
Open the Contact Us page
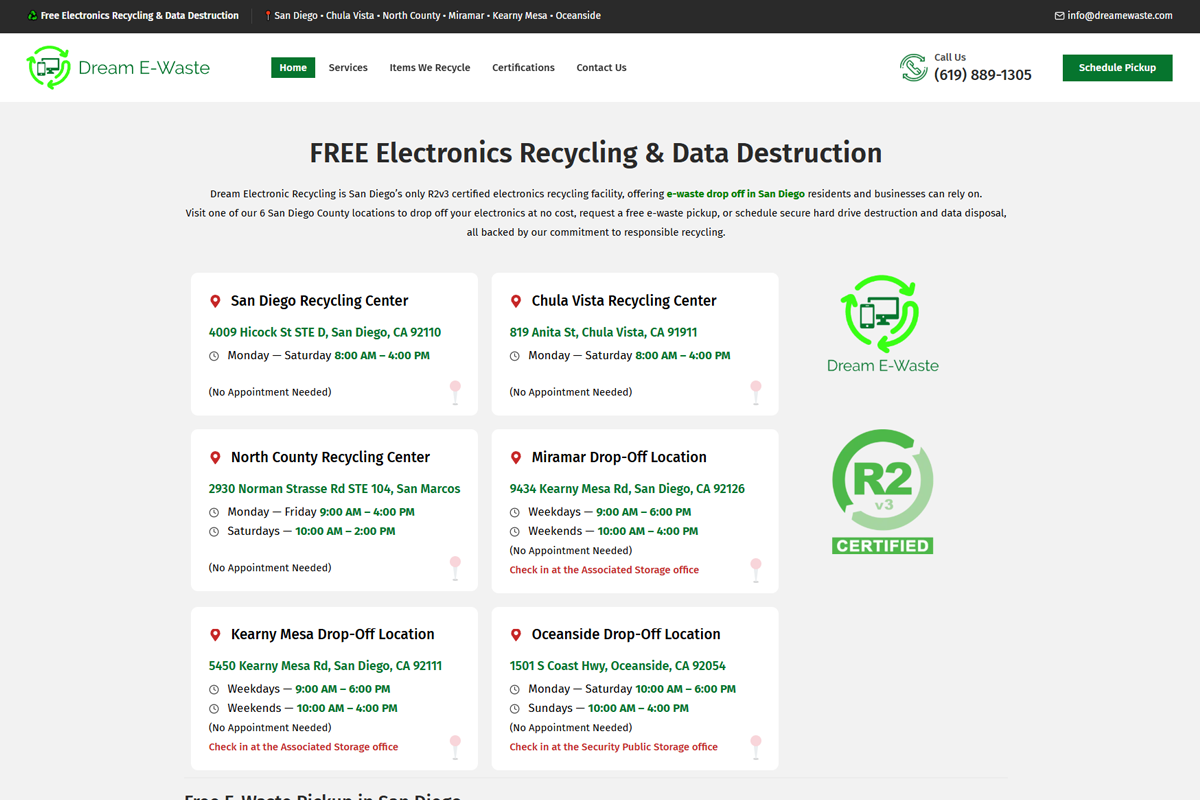(601, 68)
